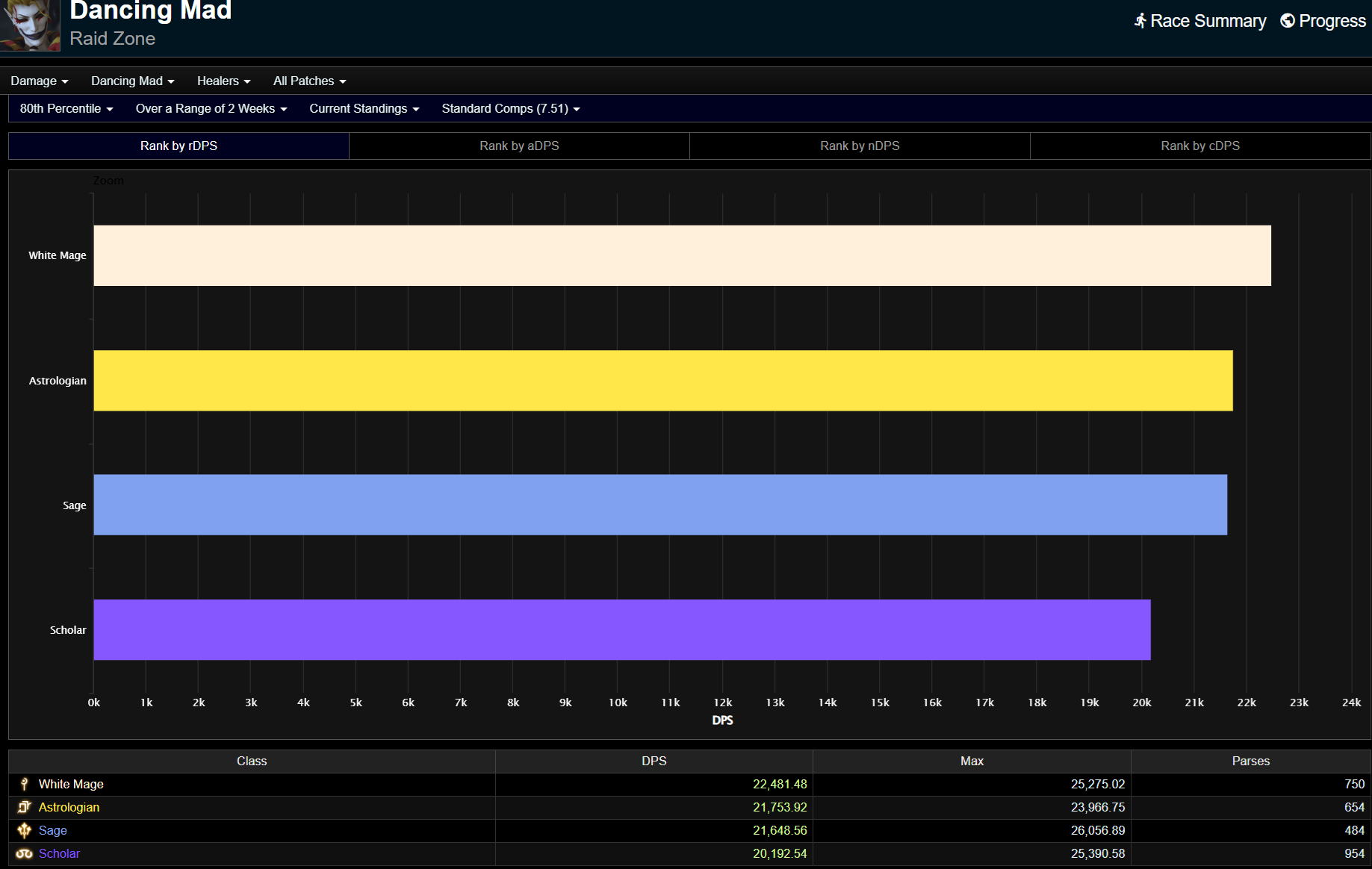Sort table by the Parses column header
The height and width of the screenshot is (869, 1372).
point(1251,761)
